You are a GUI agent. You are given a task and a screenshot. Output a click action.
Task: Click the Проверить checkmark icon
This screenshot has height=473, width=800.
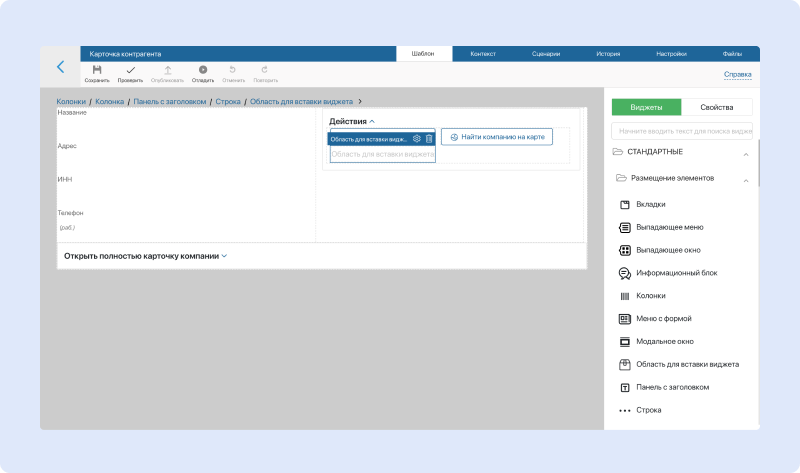pos(130,70)
